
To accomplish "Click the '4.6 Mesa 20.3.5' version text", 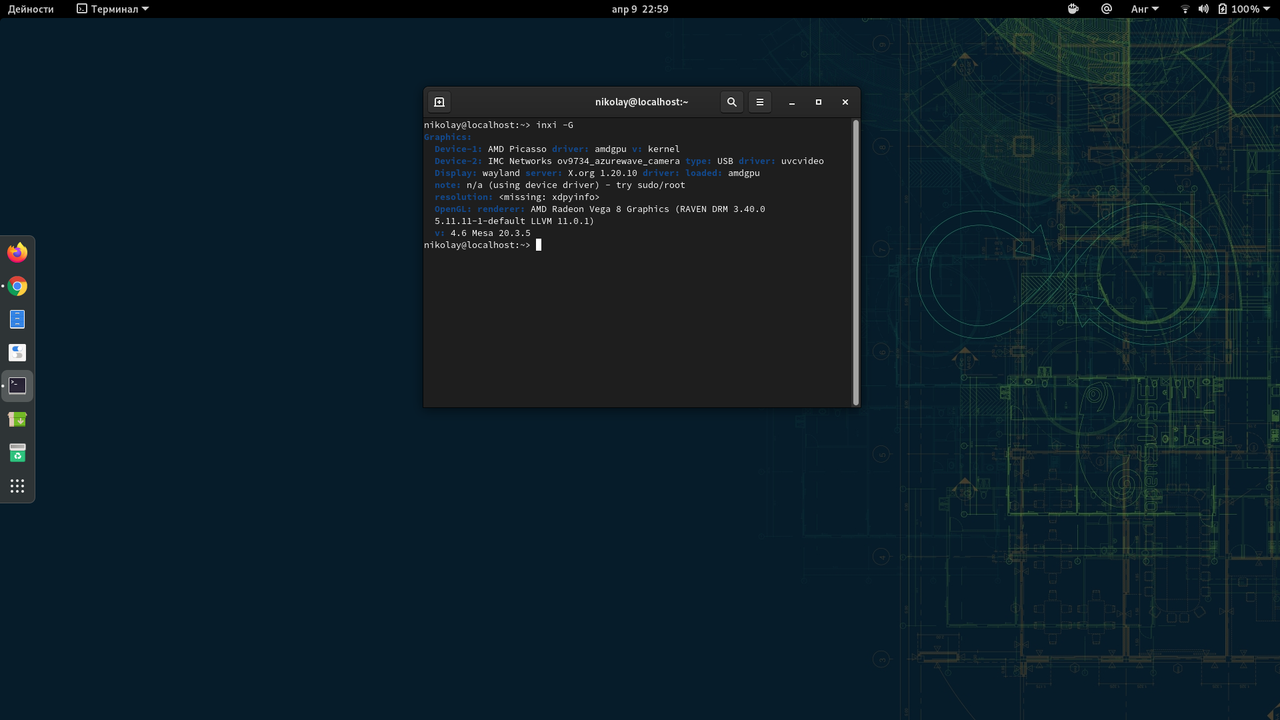I will 490,233.
